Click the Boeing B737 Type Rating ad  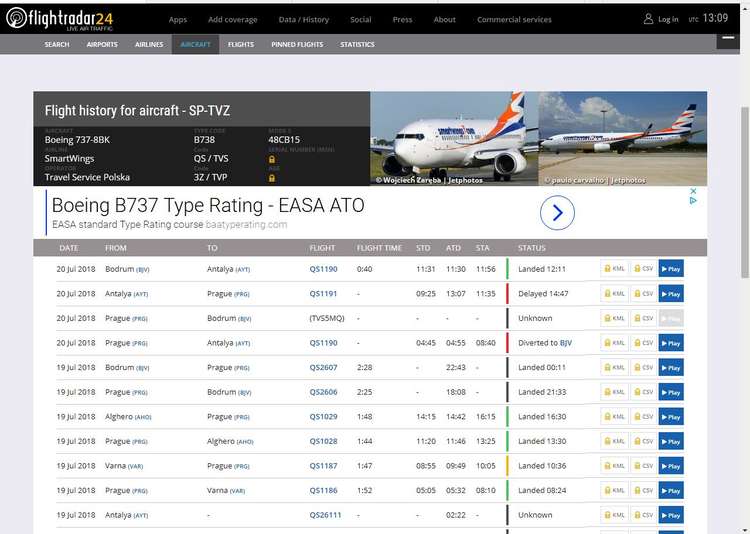coord(208,206)
